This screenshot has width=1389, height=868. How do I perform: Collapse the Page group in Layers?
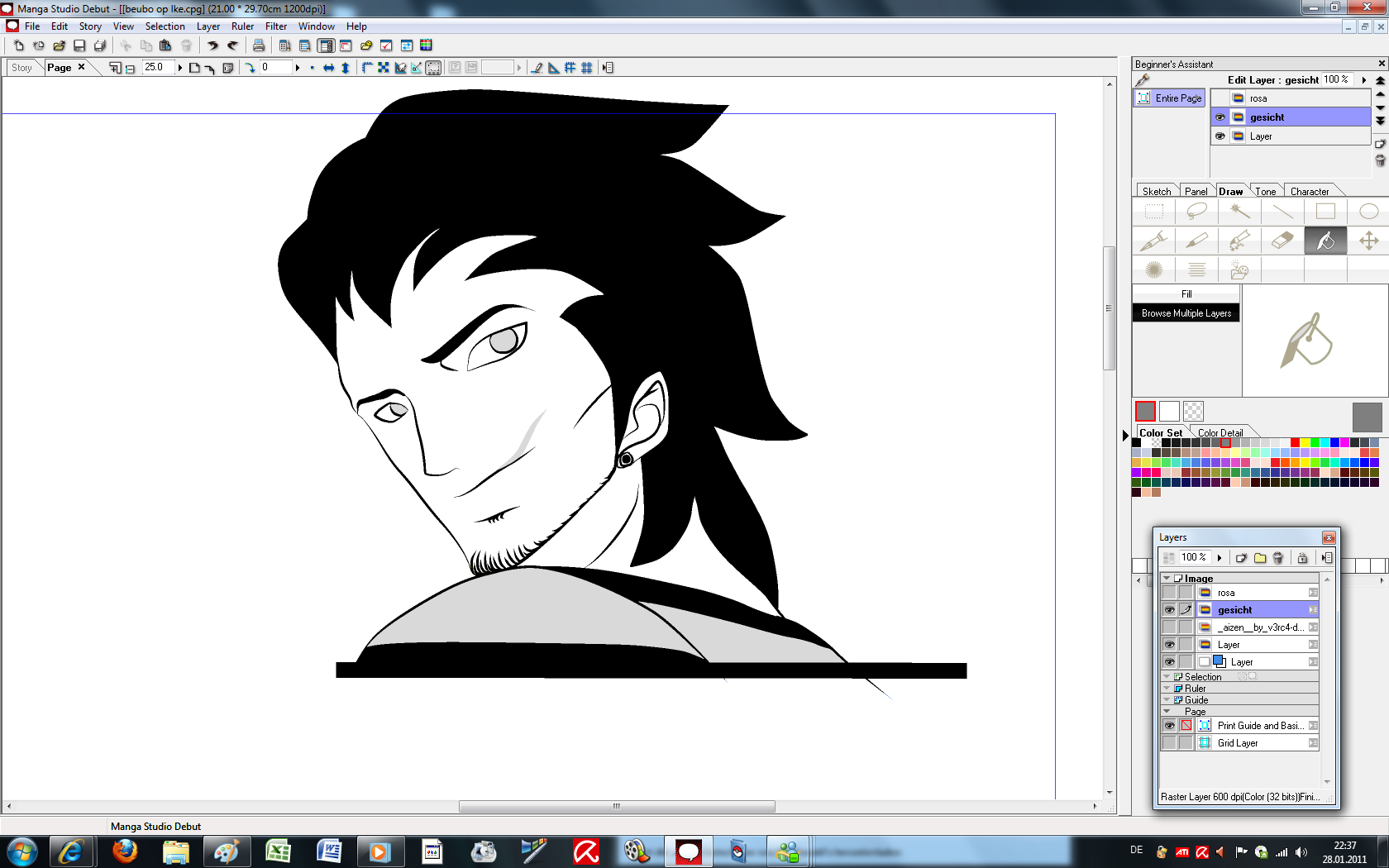pyautogui.click(x=1167, y=712)
